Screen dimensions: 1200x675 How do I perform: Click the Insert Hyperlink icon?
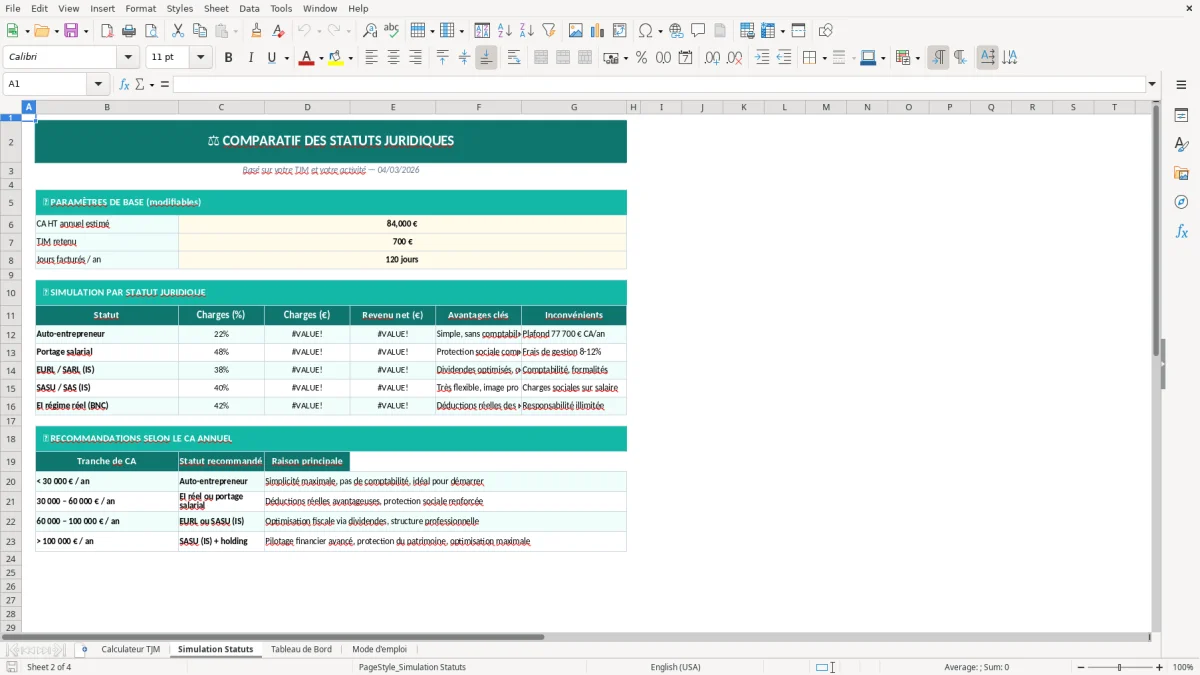[676, 31]
